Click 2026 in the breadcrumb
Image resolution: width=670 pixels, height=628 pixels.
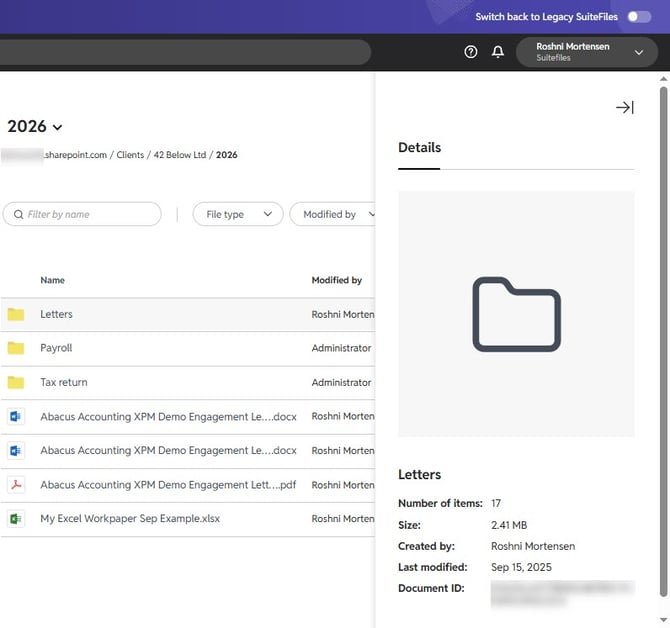(x=226, y=155)
